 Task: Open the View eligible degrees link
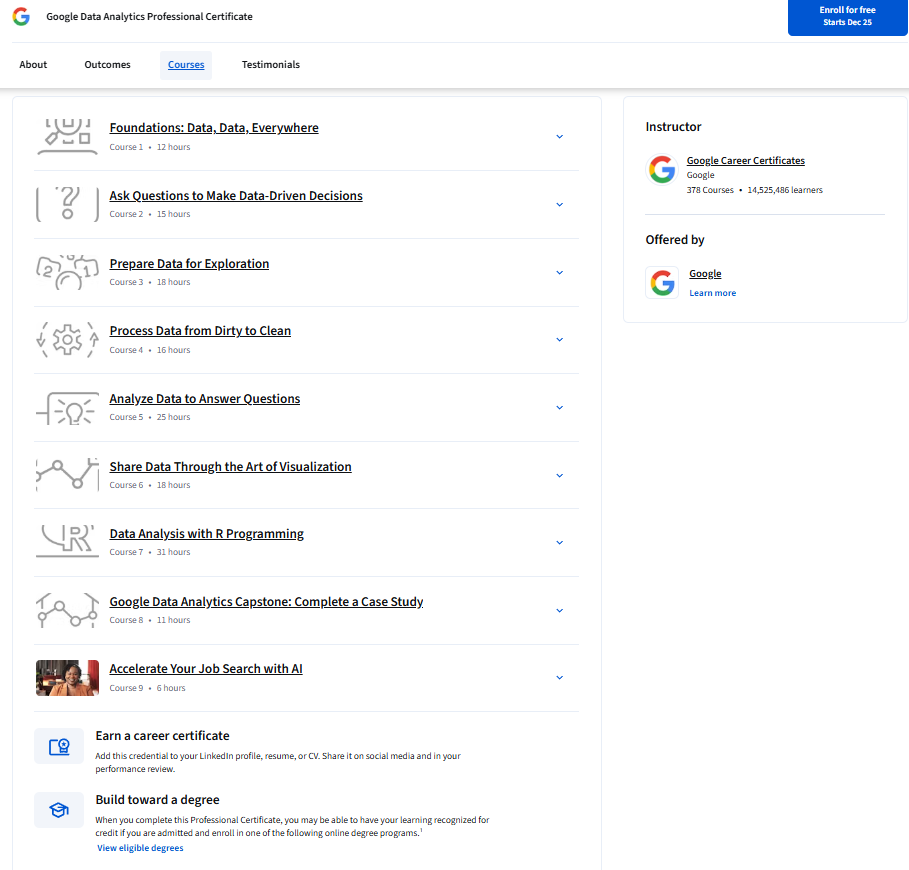[140, 847]
